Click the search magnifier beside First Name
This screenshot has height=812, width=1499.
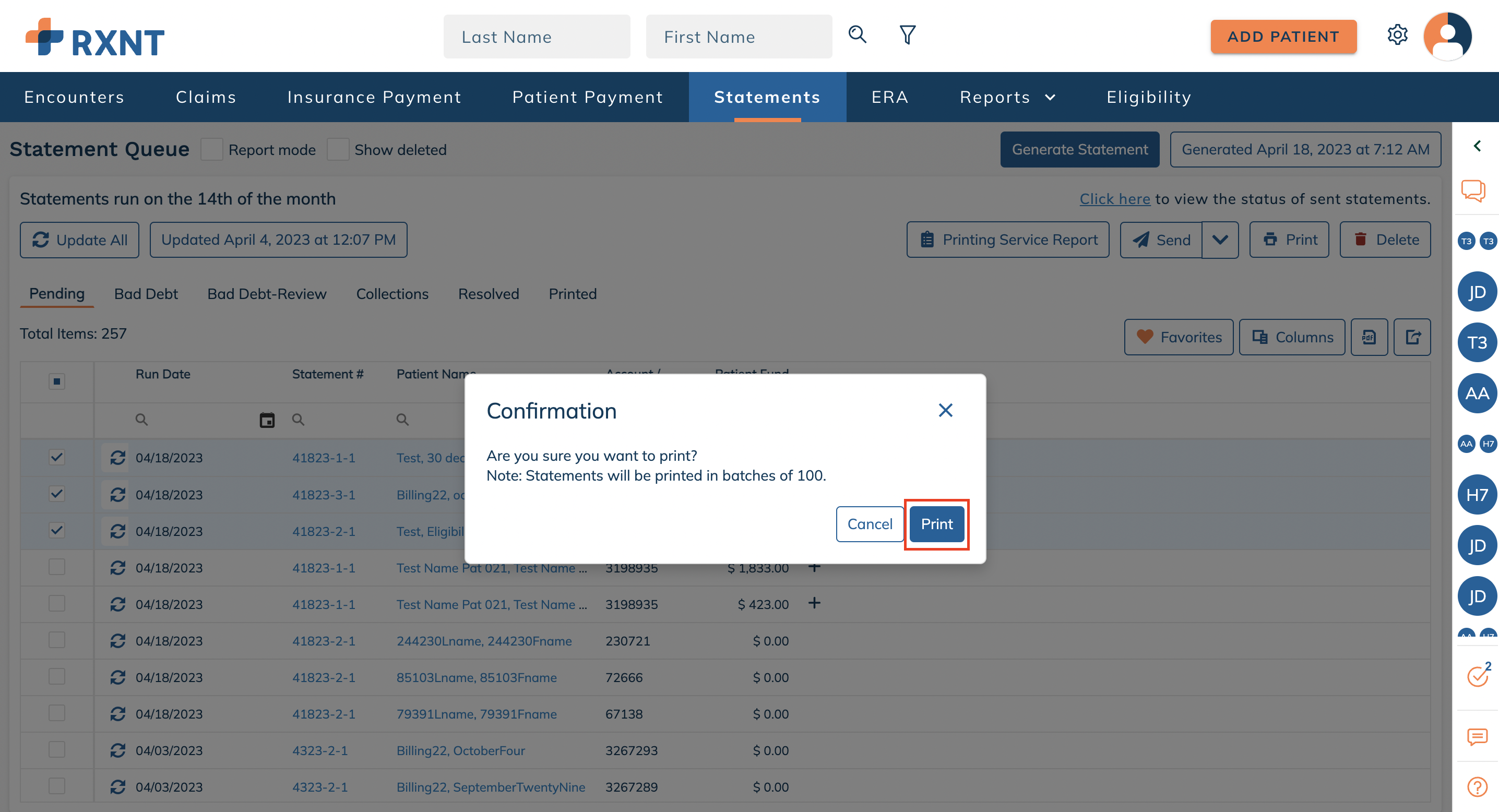point(856,35)
